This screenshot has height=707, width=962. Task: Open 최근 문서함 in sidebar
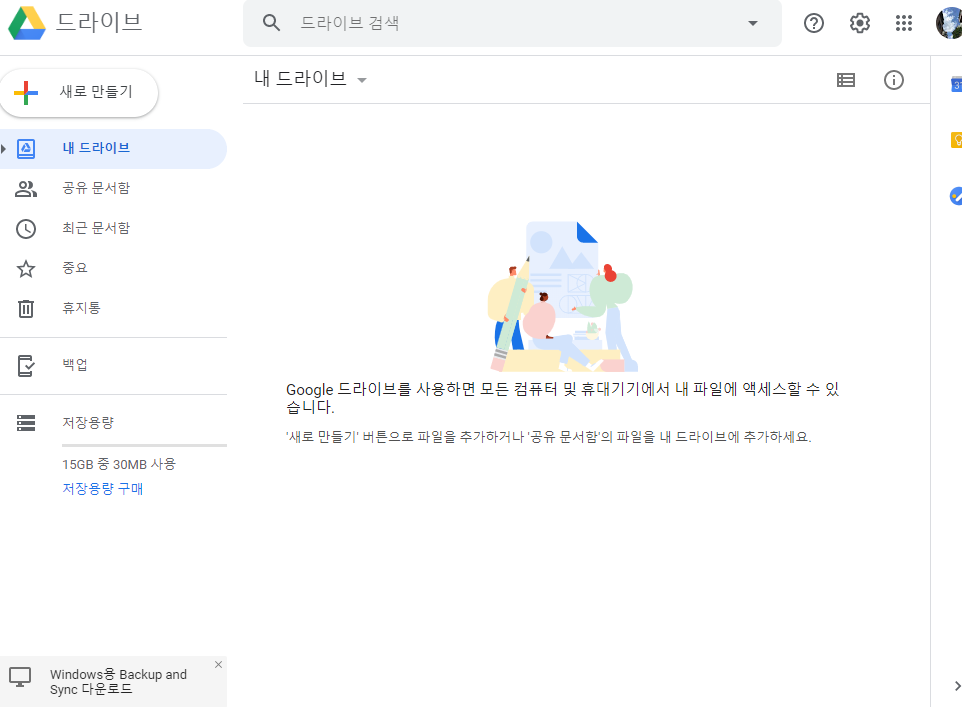(x=114, y=228)
